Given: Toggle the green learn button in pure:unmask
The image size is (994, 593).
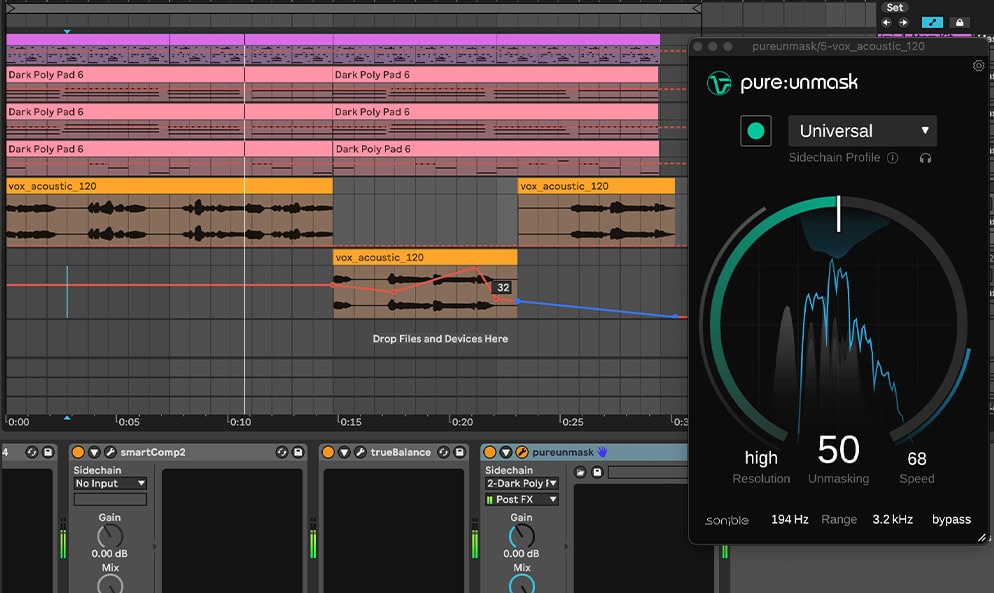Looking at the screenshot, I should (756, 131).
